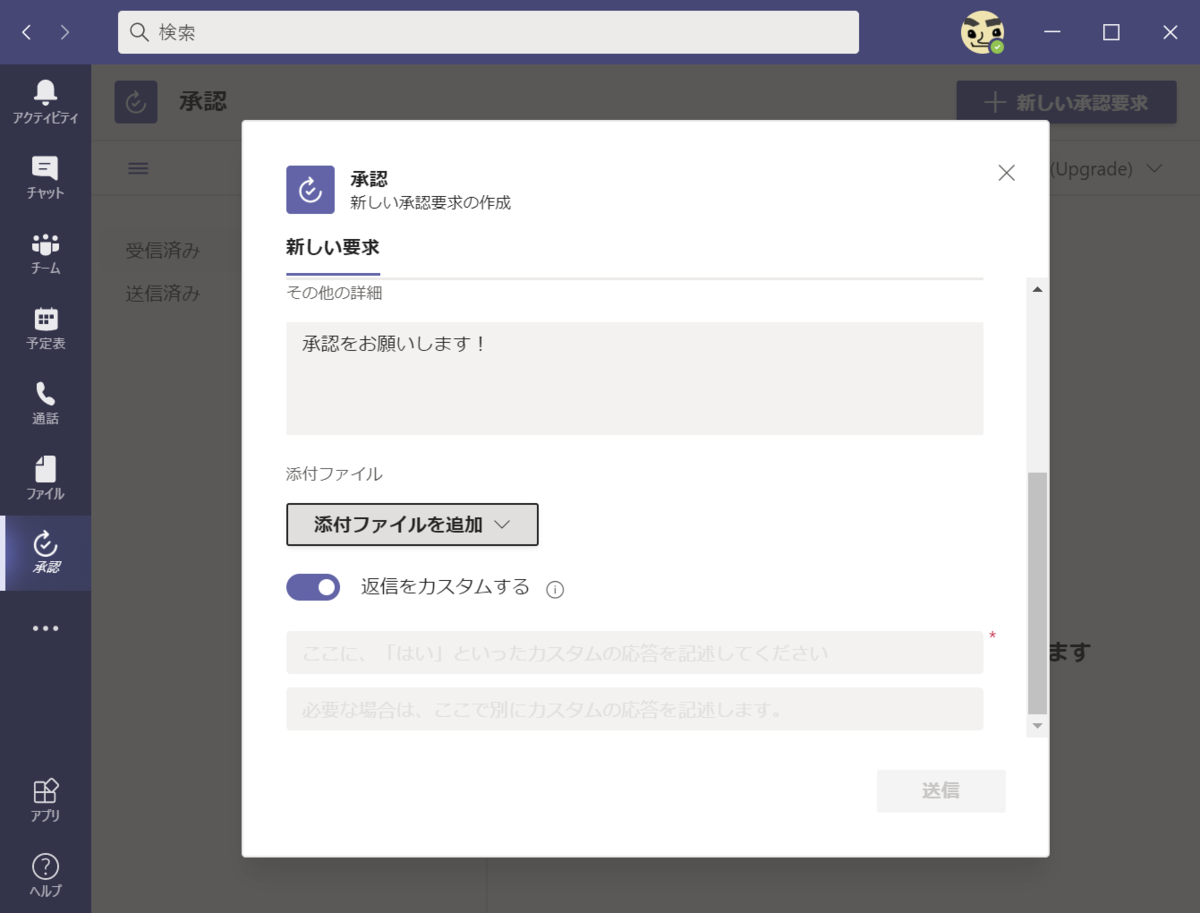This screenshot has height=913, width=1200.
Task: Click the 送信 submit button
Action: (x=941, y=790)
